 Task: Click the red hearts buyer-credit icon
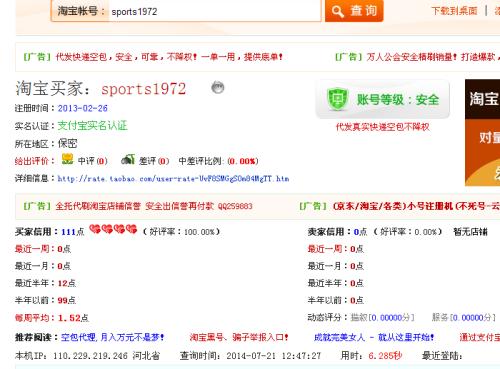(113, 229)
